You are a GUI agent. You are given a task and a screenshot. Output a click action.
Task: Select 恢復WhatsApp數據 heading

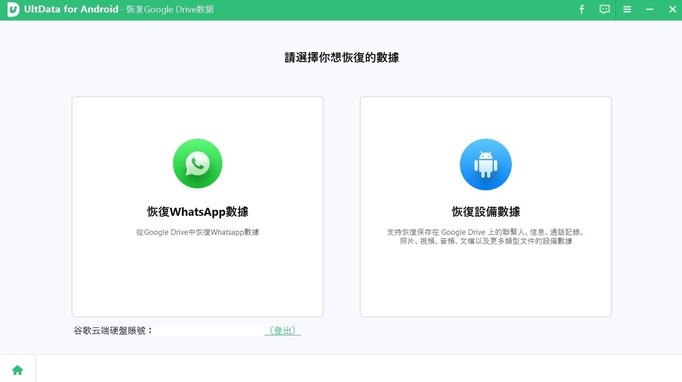pyautogui.click(x=197, y=212)
